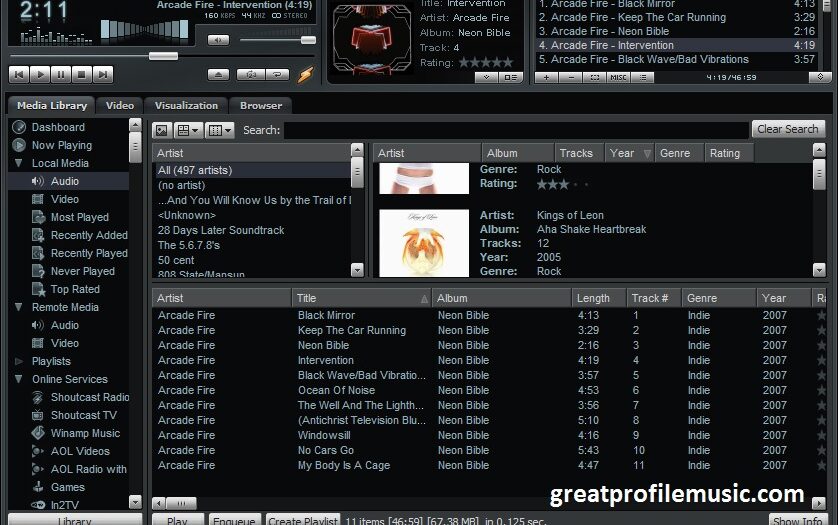This screenshot has width=838, height=525.
Task: Remove items with playlist minus button
Action: 571,78
